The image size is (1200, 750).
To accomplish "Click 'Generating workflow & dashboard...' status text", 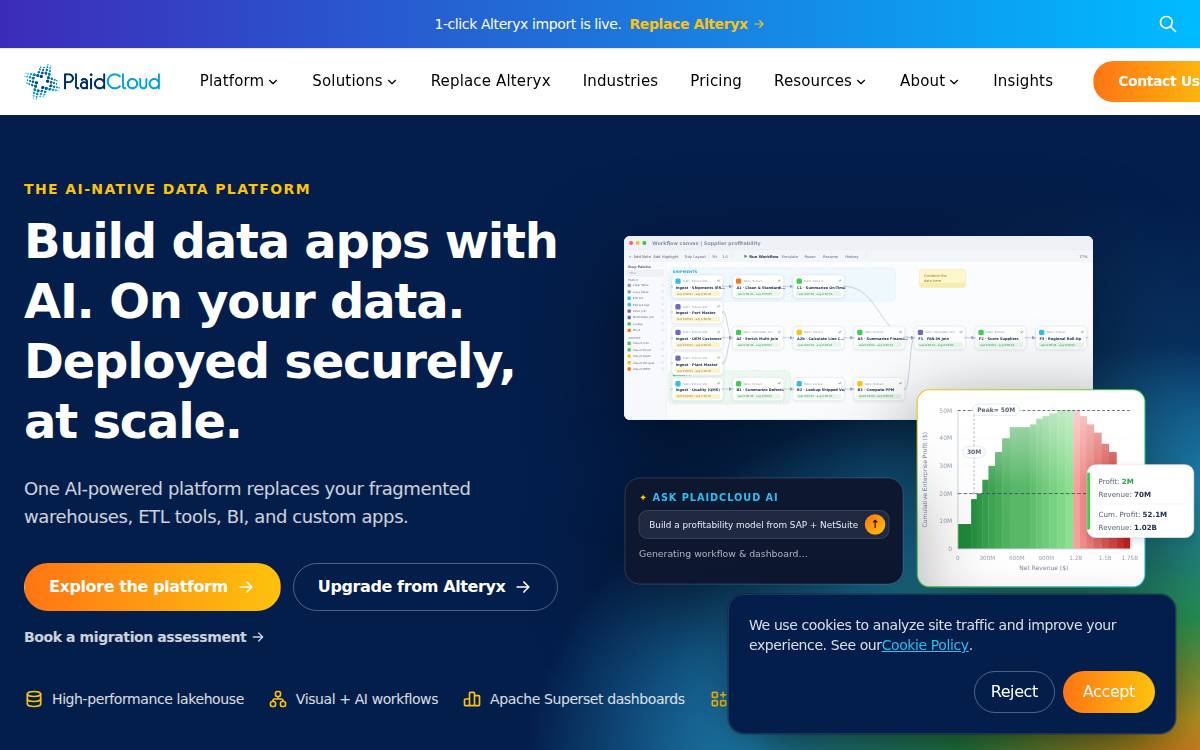I will [x=723, y=554].
